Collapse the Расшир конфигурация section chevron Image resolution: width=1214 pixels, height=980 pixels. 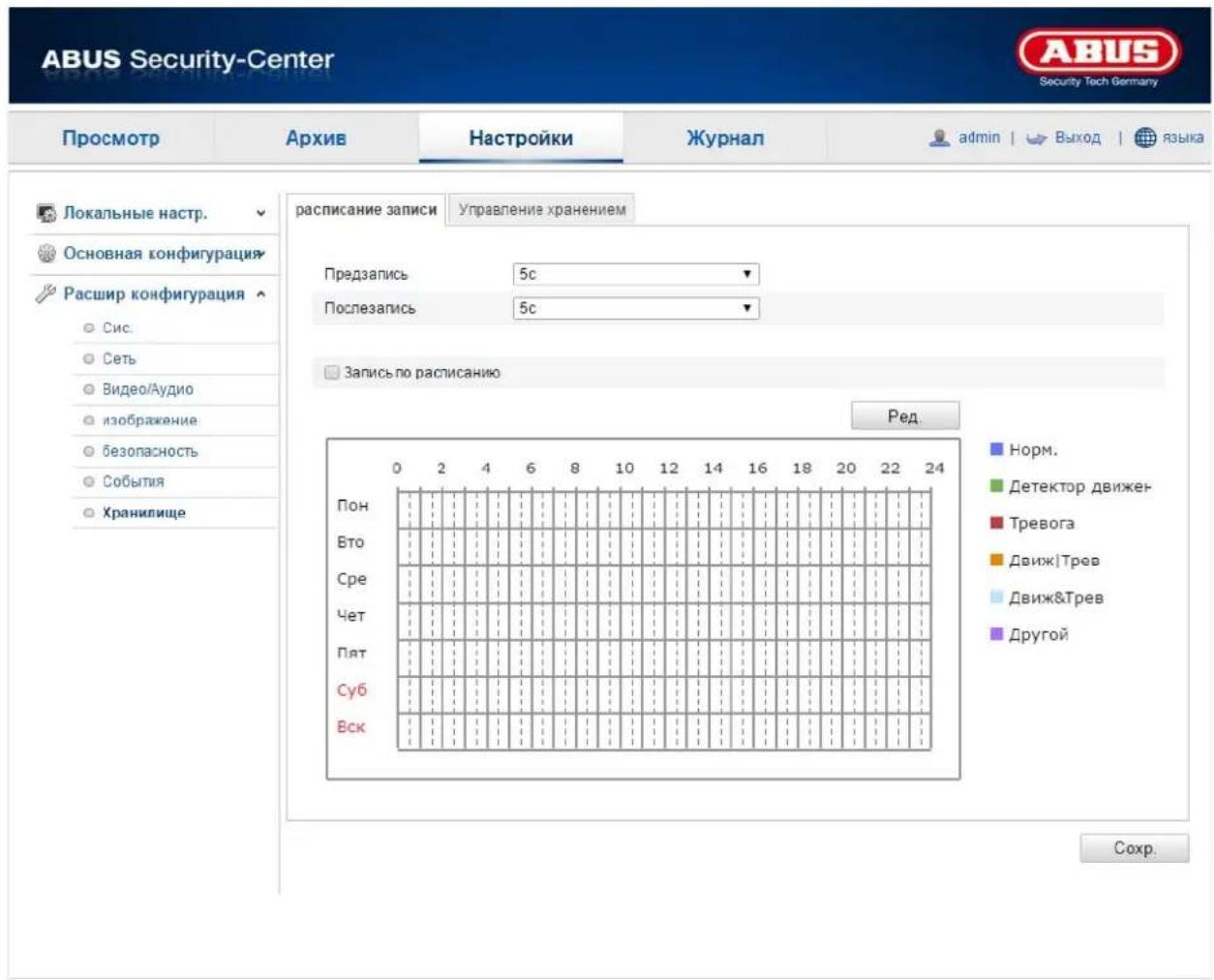[260, 294]
